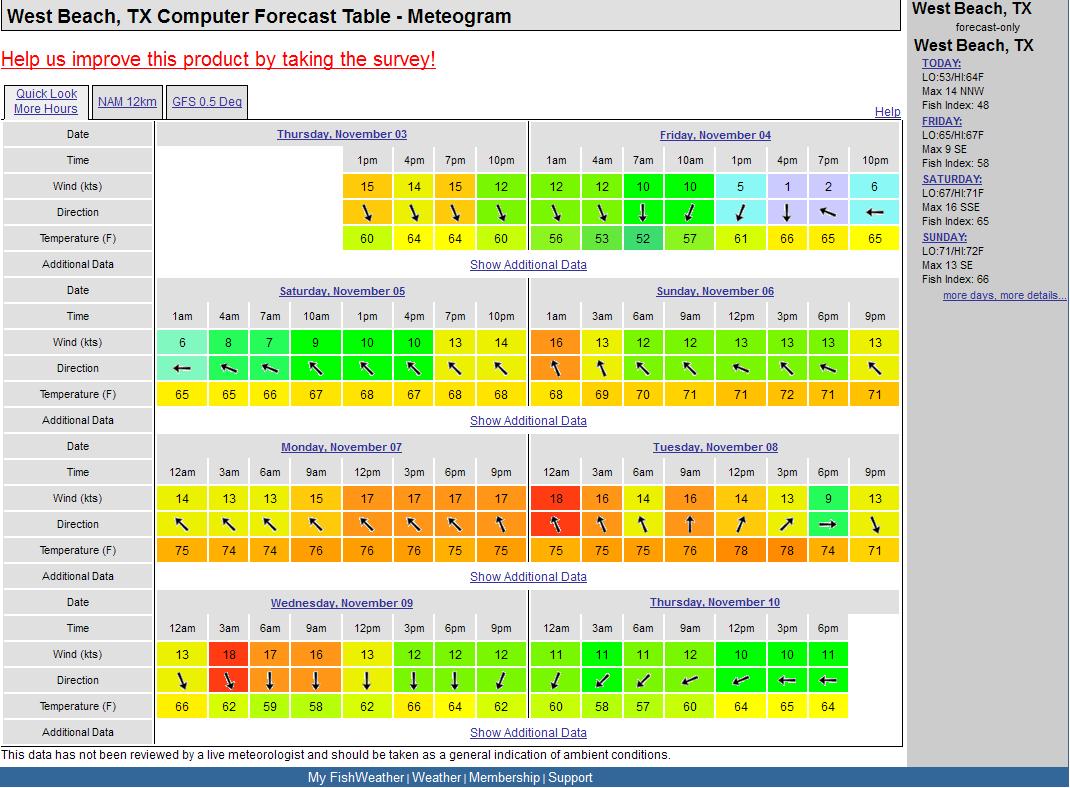Image resolution: width=1070 pixels, height=788 pixels.
Task: Click Friday 10pm left-pointing wind direction arrow
Action: (x=874, y=212)
